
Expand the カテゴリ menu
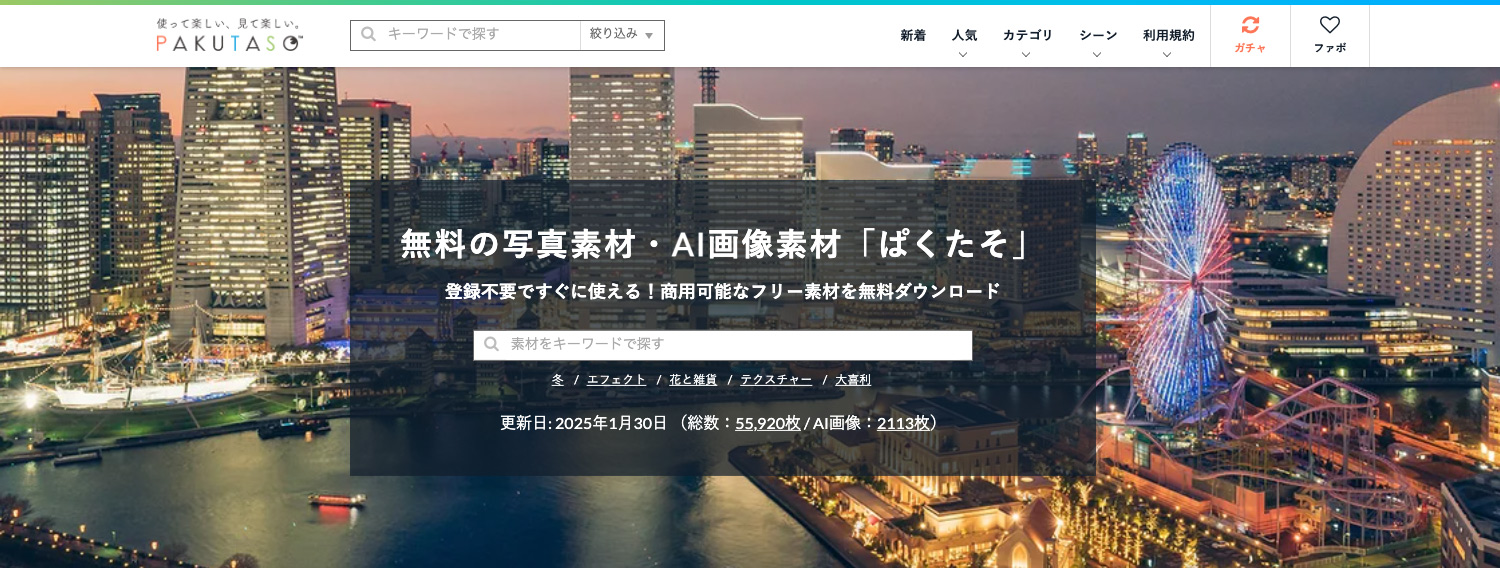coord(1027,41)
